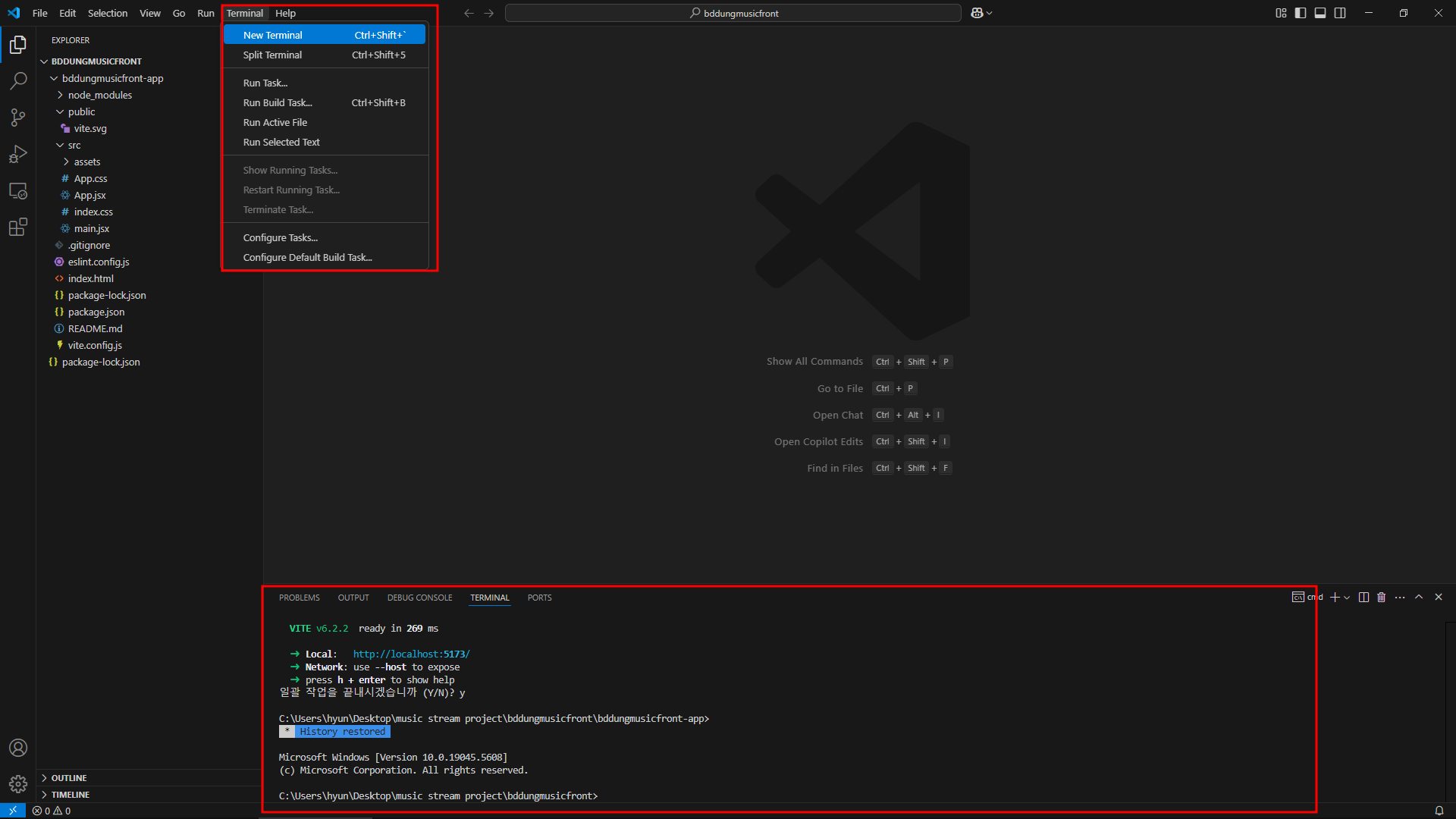The image size is (1456, 819).
Task: Expand the OUTLINE section
Action: pyautogui.click(x=69, y=778)
